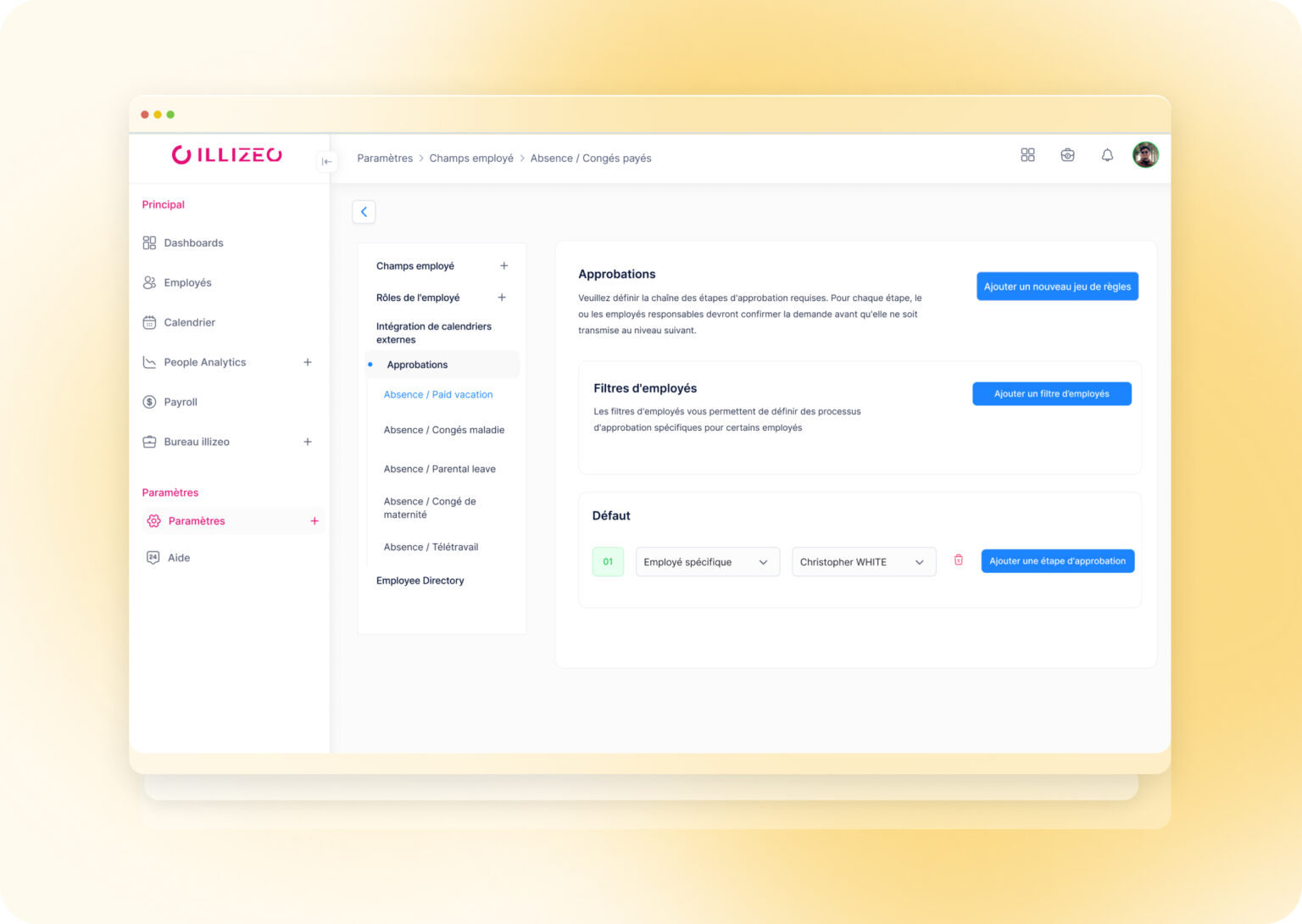Open Dashboards from the sidebar
The image size is (1302, 924).
tap(193, 243)
